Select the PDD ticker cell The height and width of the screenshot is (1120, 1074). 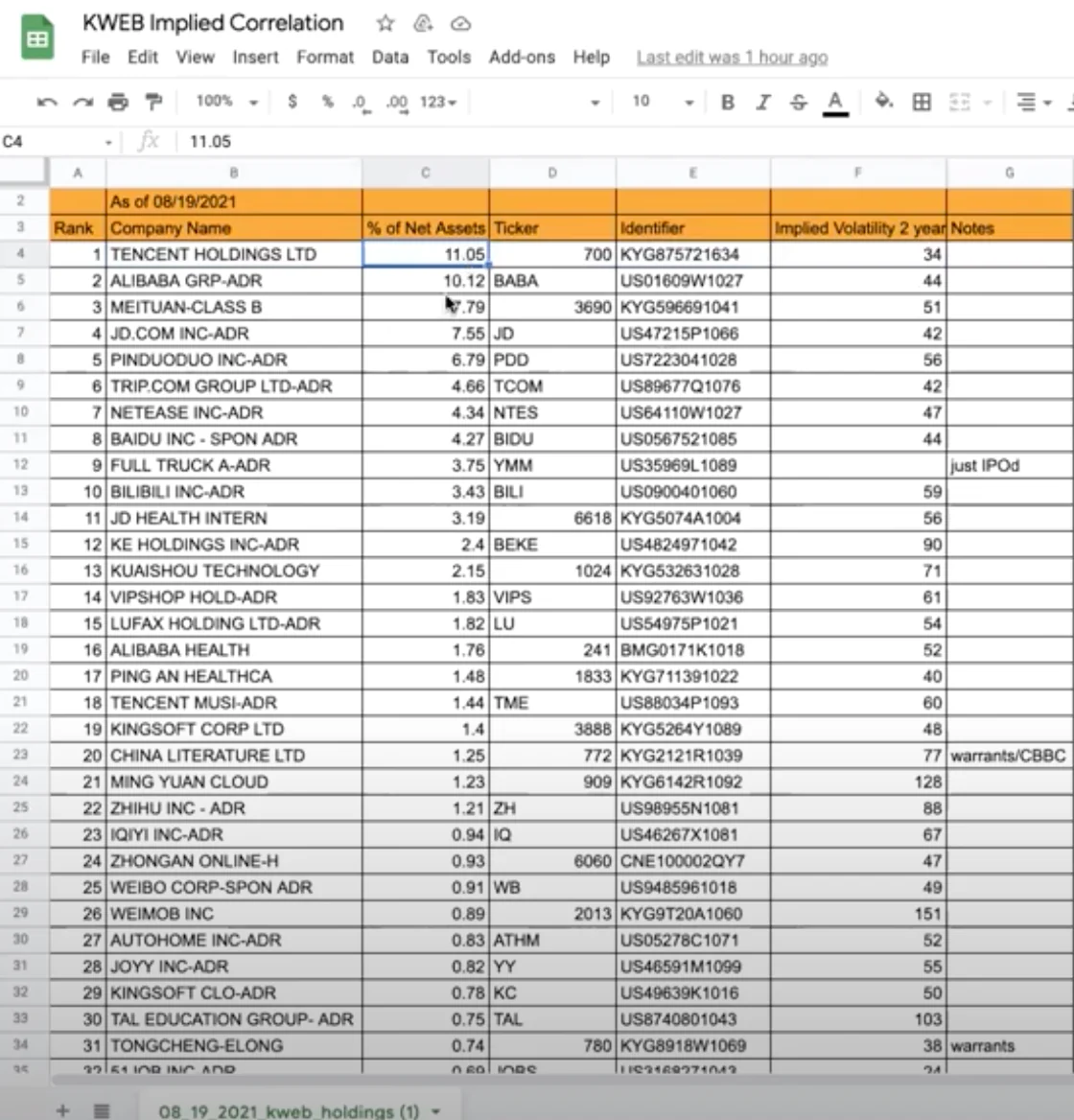[552, 360]
